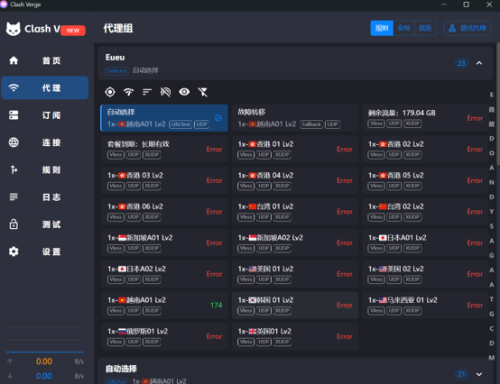Click the Selector tag under Eueu
The image size is (500, 384).
(x=117, y=71)
